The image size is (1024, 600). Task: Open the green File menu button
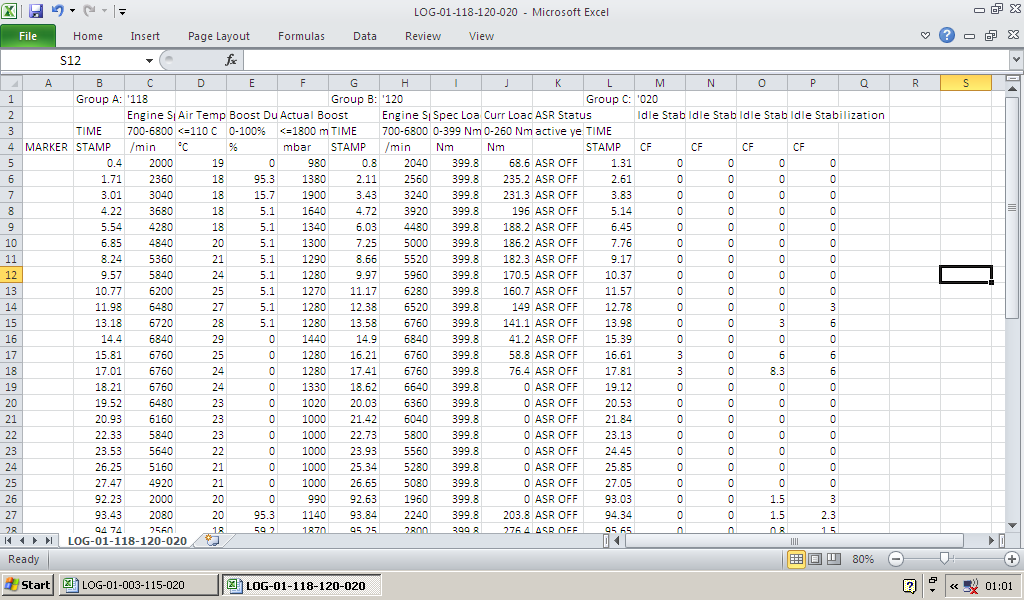(28, 36)
